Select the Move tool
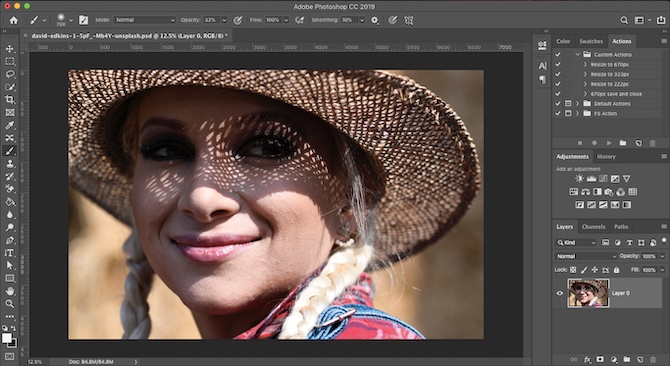 (x=9, y=49)
